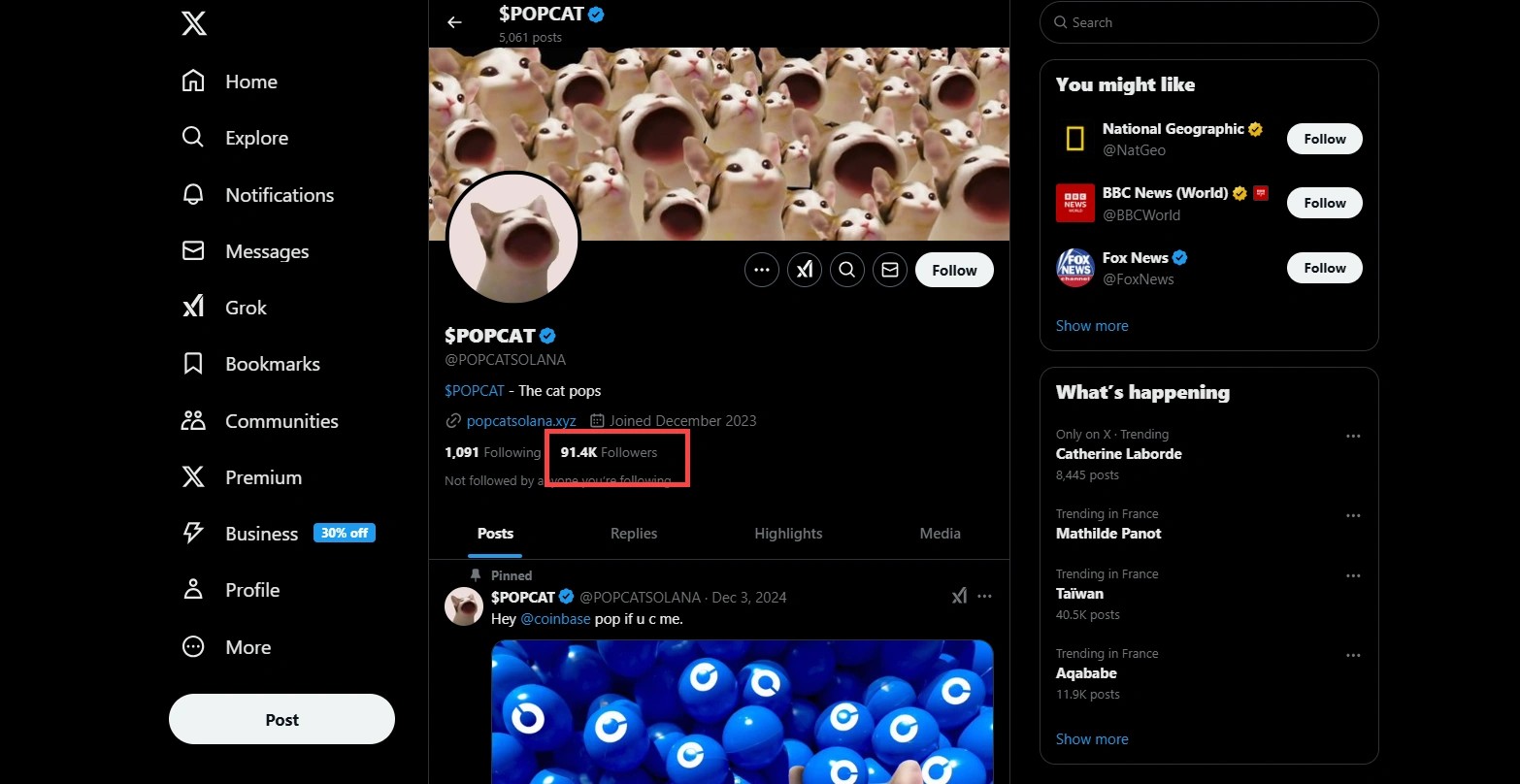The height and width of the screenshot is (784, 1520).
Task: Open more options for Taïwan trend
Action: [x=1353, y=576]
